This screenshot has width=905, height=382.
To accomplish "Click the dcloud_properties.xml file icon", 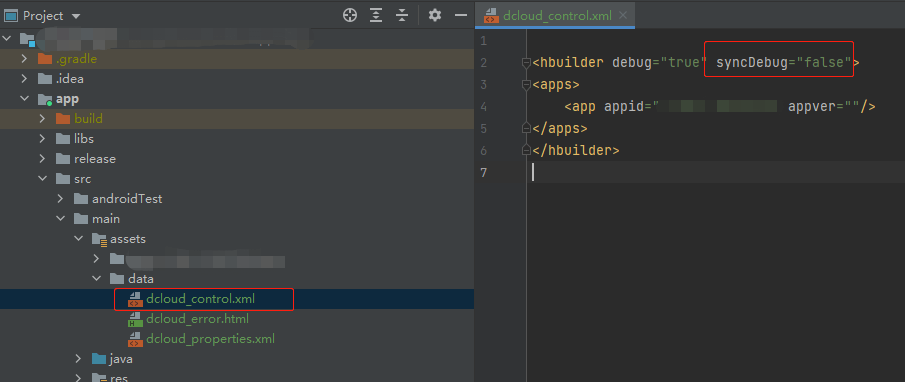I will click(134, 339).
